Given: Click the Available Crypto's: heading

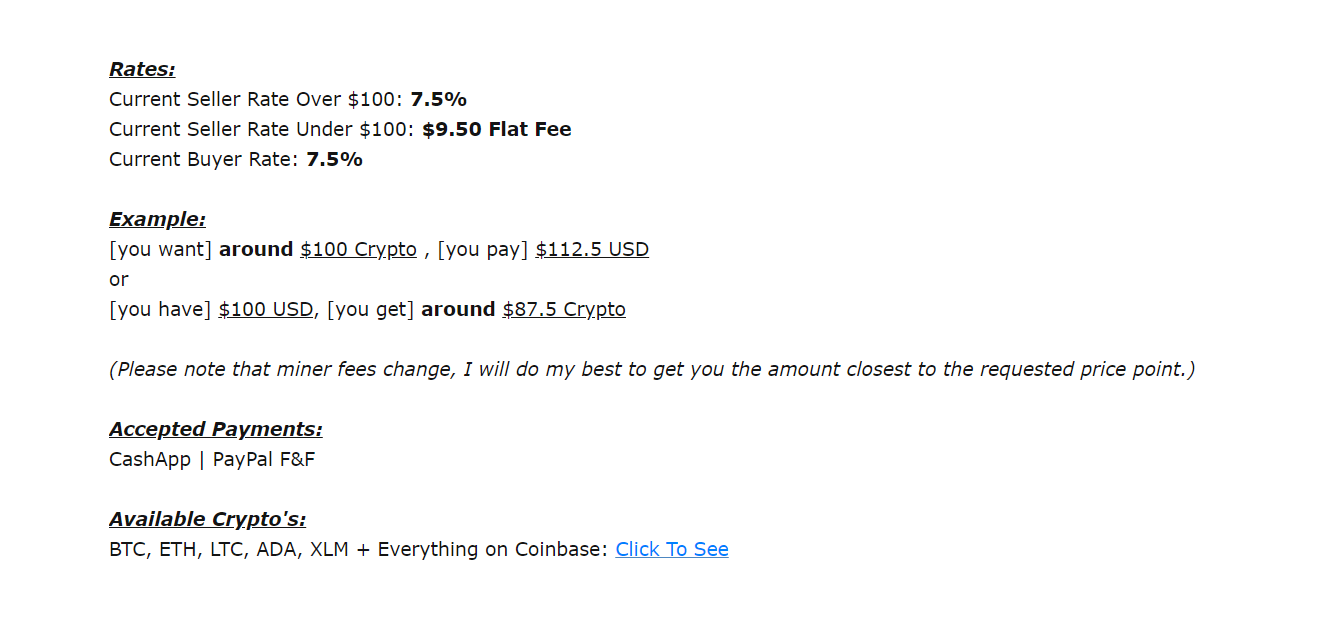Looking at the screenshot, I should point(208,519).
